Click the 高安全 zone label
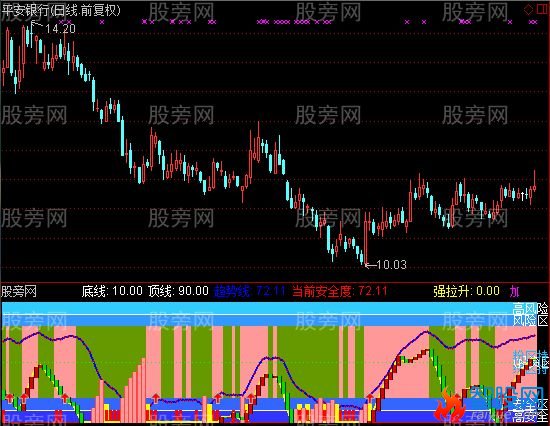This screenshot has width=550, height=426. pos(530,417)
